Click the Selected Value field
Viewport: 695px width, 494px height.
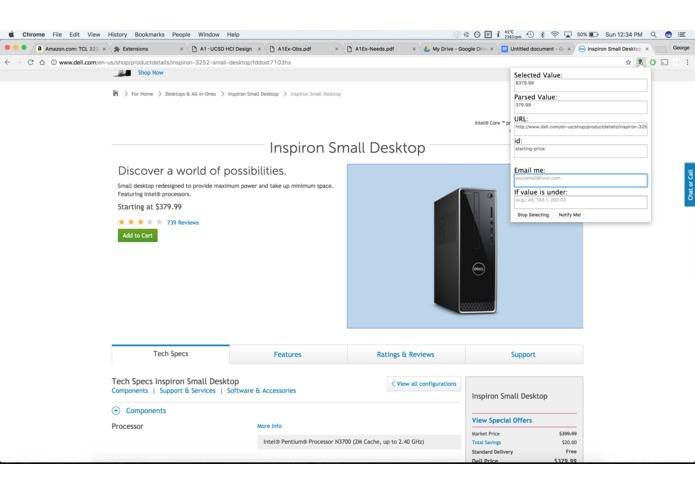[x=581, y=85]
